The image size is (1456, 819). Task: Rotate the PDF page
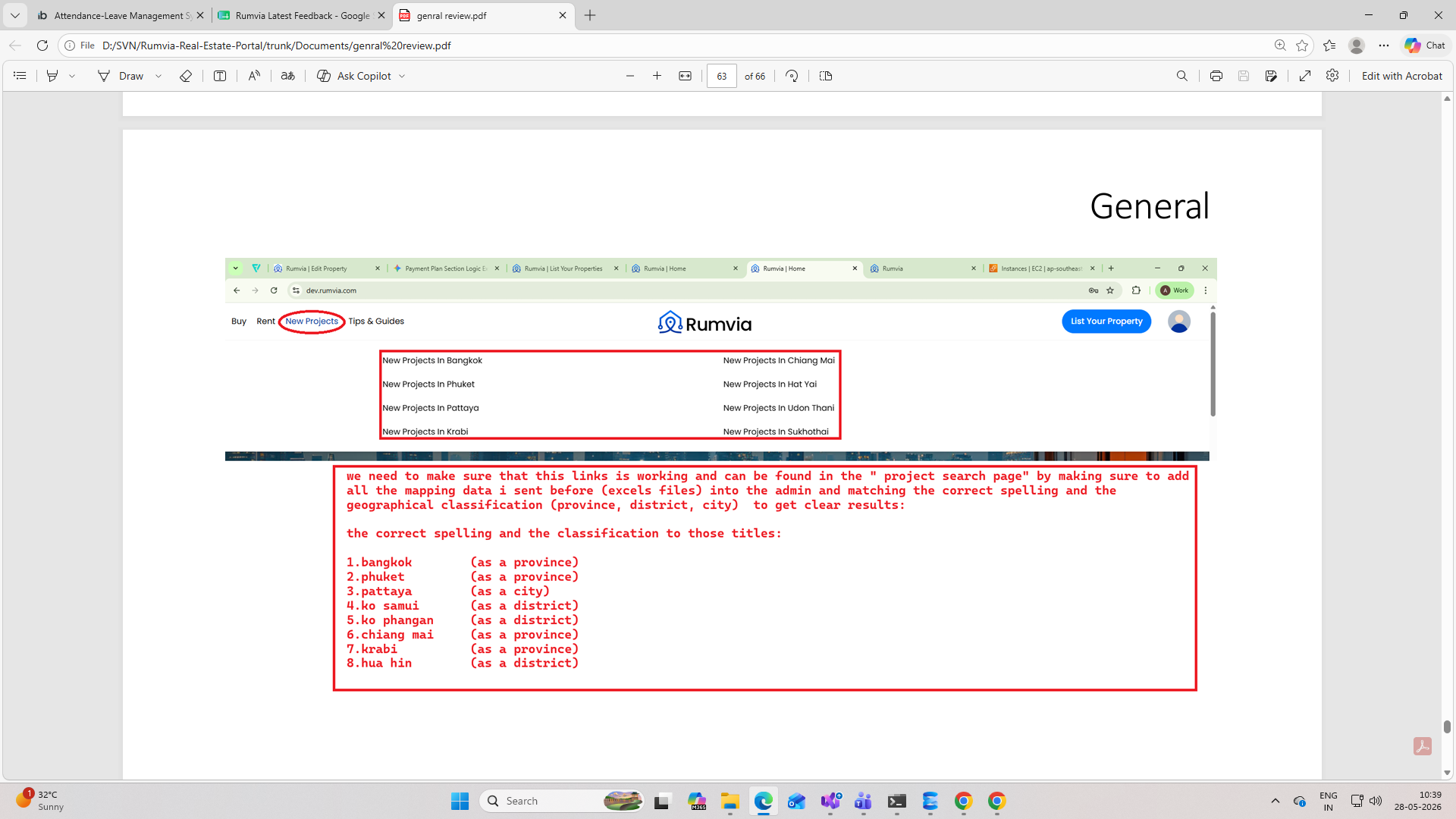click(792, 76)
